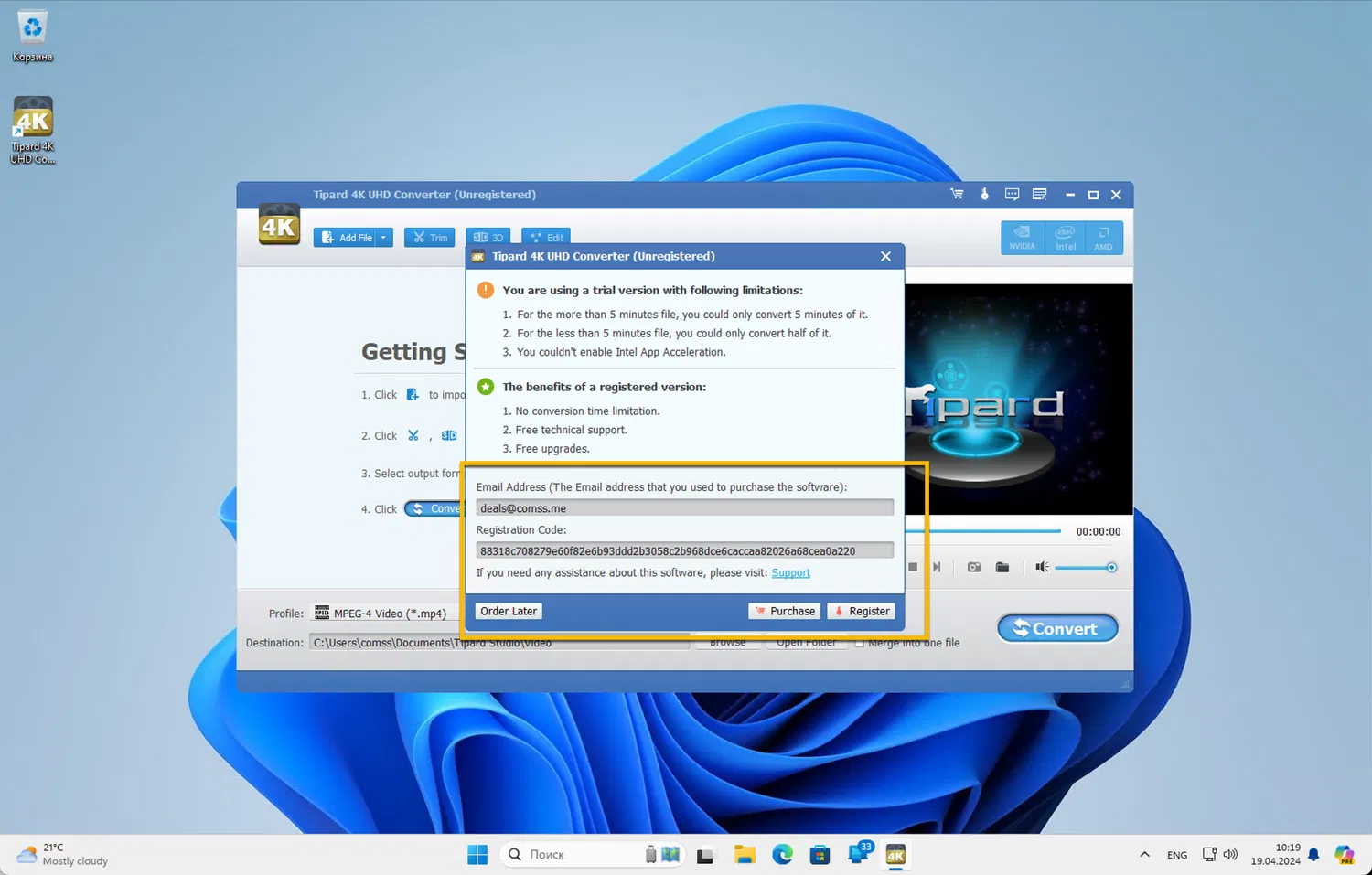Image resolution: width=1372 pixels, height=875 pixels.
Task: Open the Add File dropdown arrow
Action: pos(383,237)
